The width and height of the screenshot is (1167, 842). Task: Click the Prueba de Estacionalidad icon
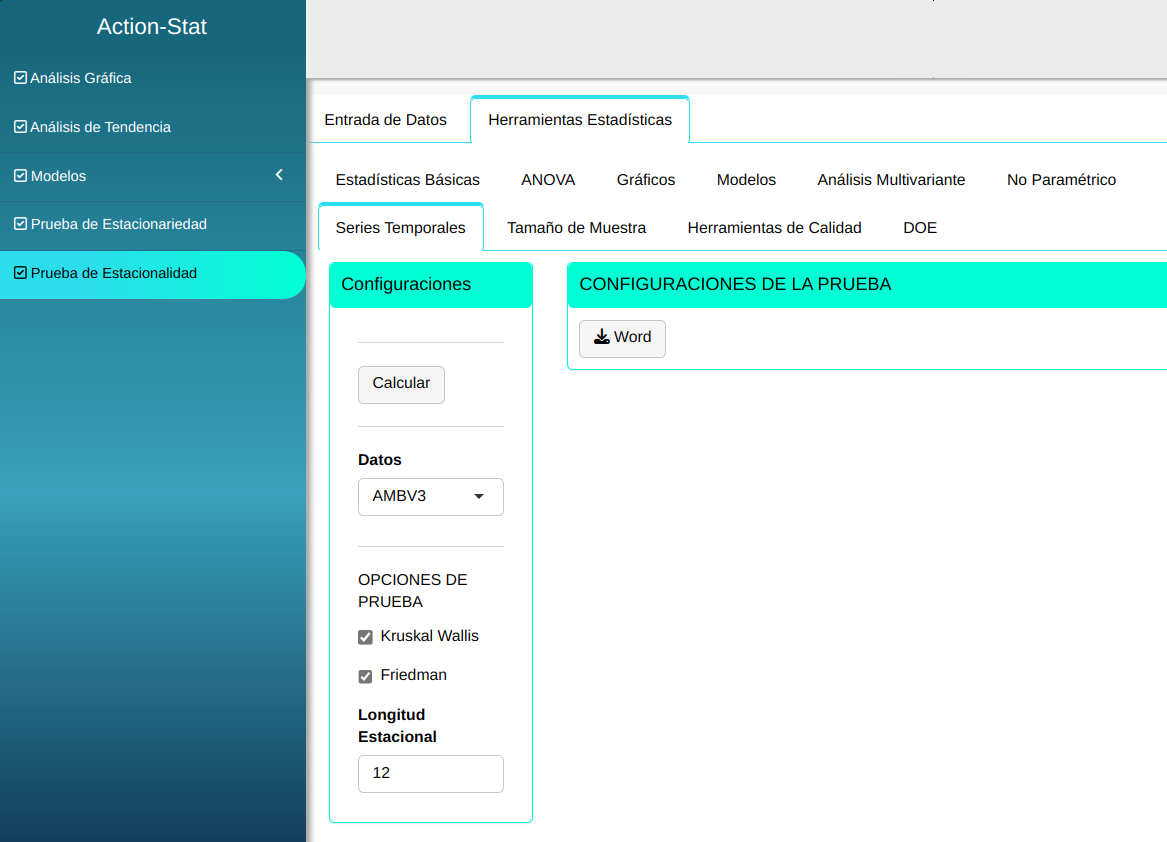20,273
